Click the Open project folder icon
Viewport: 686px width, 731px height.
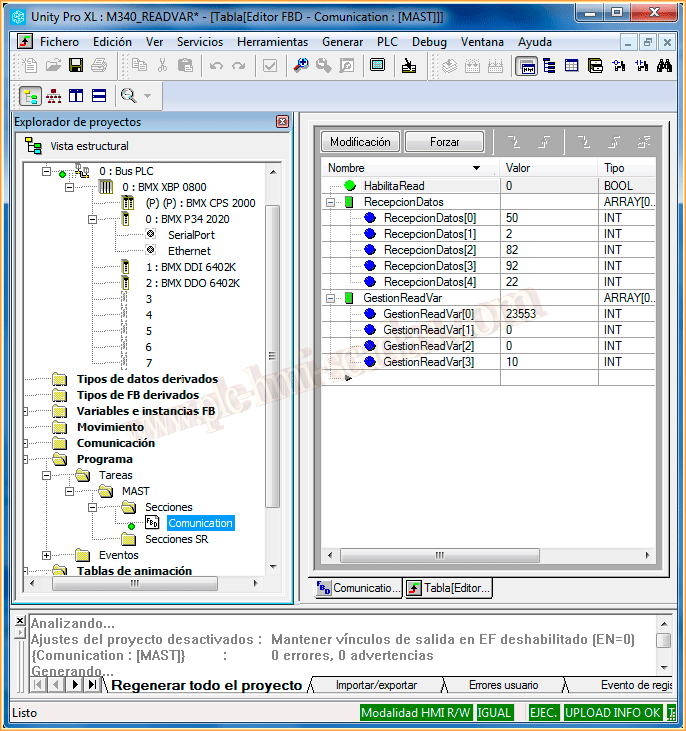click(x=53, y=65)
